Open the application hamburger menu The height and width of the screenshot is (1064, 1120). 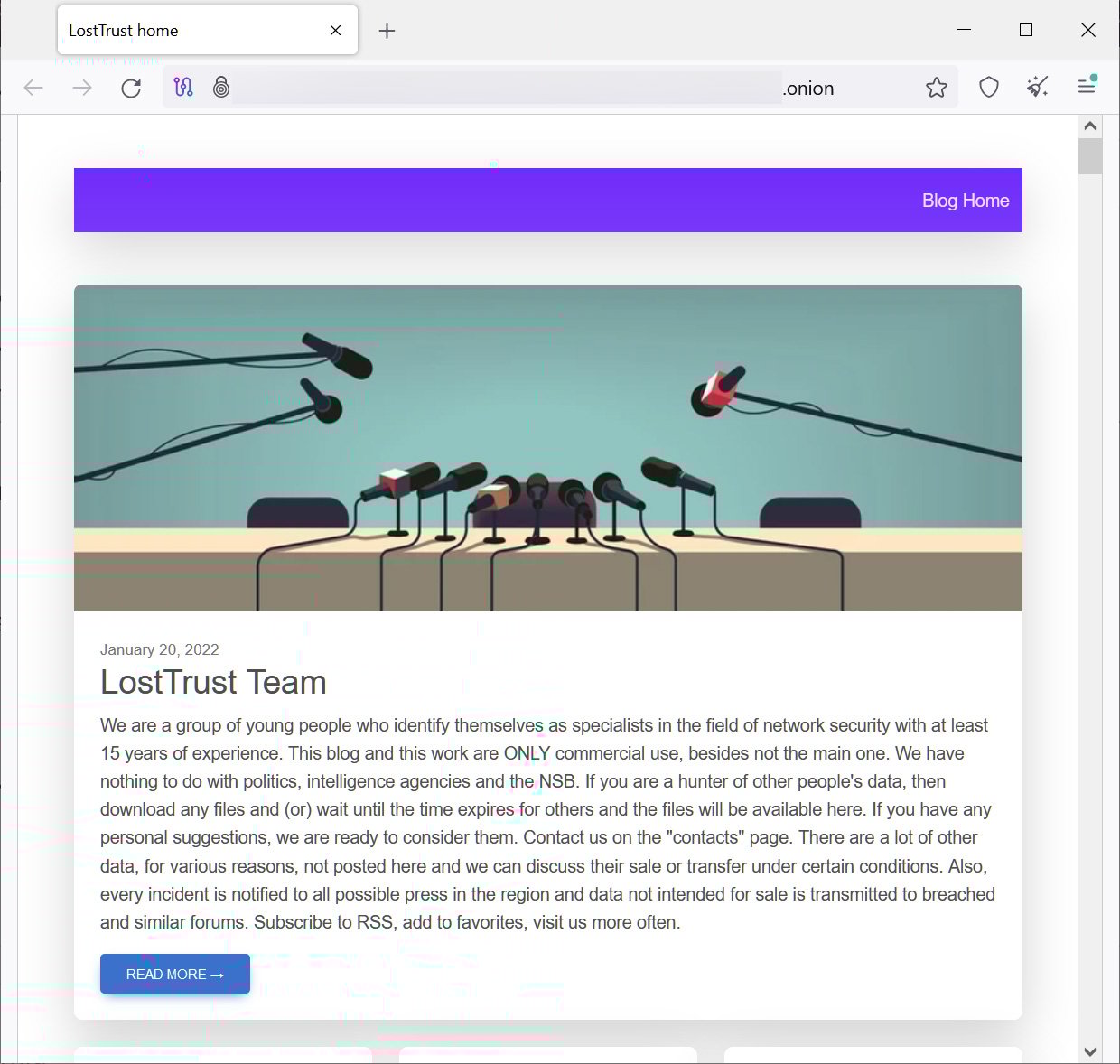click(x=1087, y=86)
